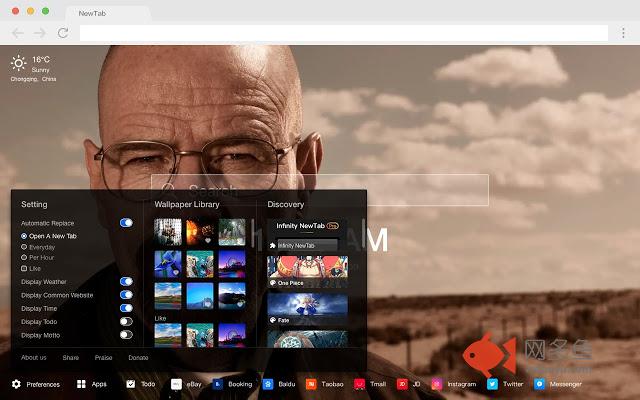Click the Infinity NewTab extension button
Image resolution: width=640 pixels, height=400 pixels.
307,245
